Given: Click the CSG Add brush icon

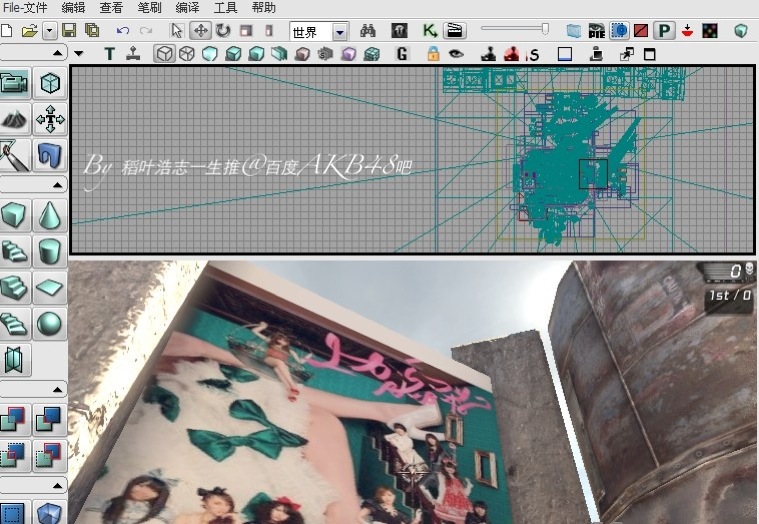Looking at the screenshot, I should 14,419.
